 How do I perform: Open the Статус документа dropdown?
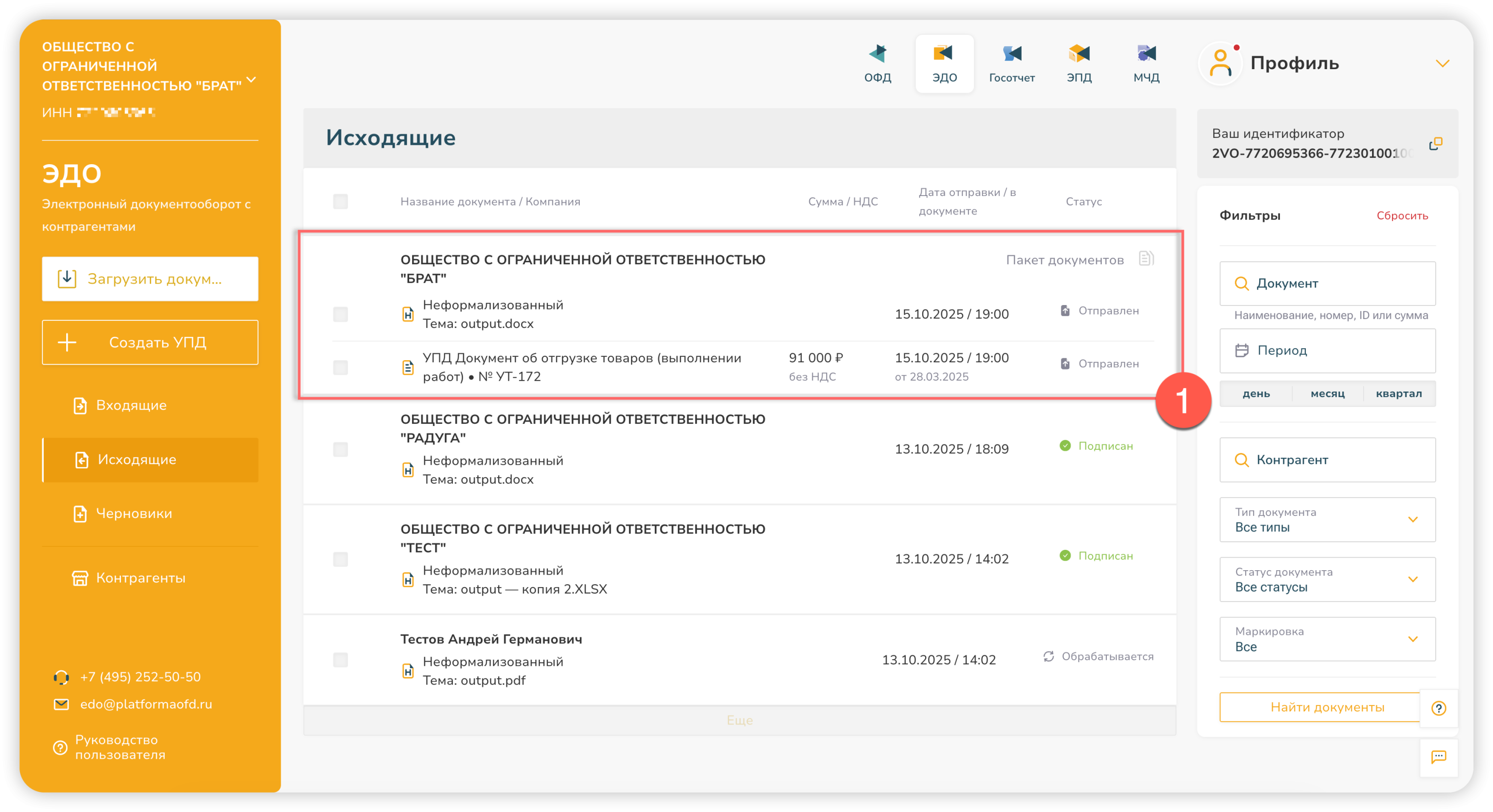(x=1327, y=580)
